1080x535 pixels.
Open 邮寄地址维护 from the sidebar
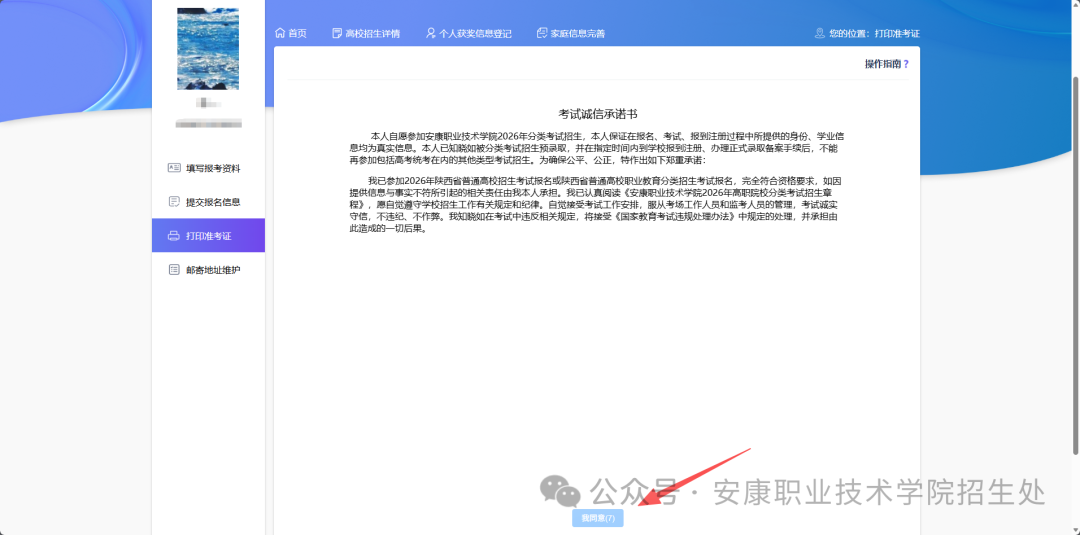click(213, 270)
